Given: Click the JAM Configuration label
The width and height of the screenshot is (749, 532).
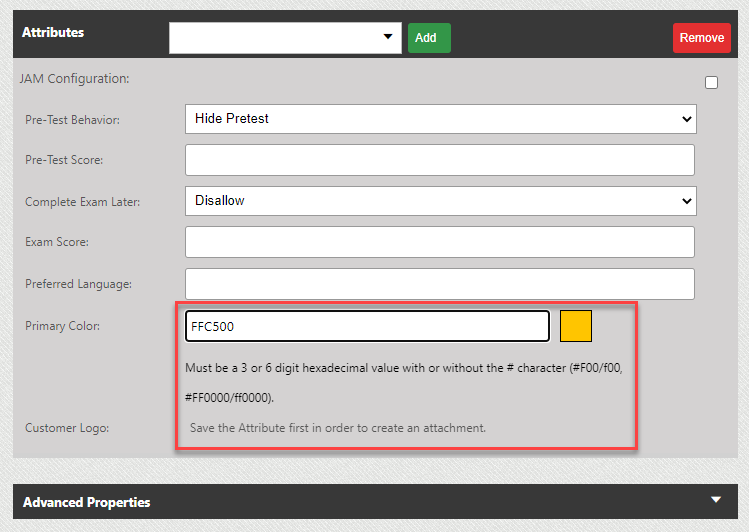Looking at the screenshot, I should (x=75, y=78).
